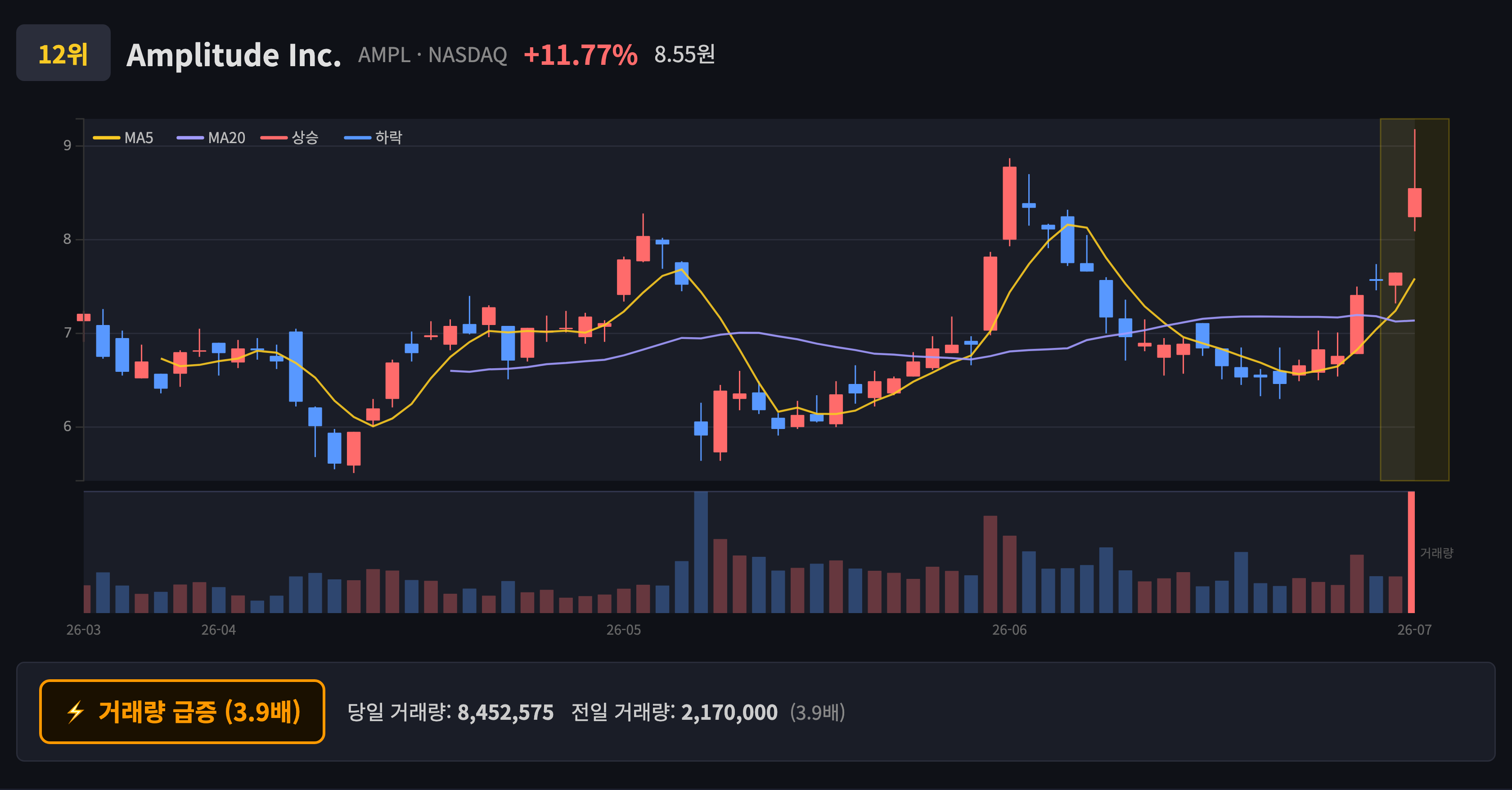Toggle the 하락 legend entry
Image resolution: width=1512 pixels, height=790 pixels.
pos(373,138)
